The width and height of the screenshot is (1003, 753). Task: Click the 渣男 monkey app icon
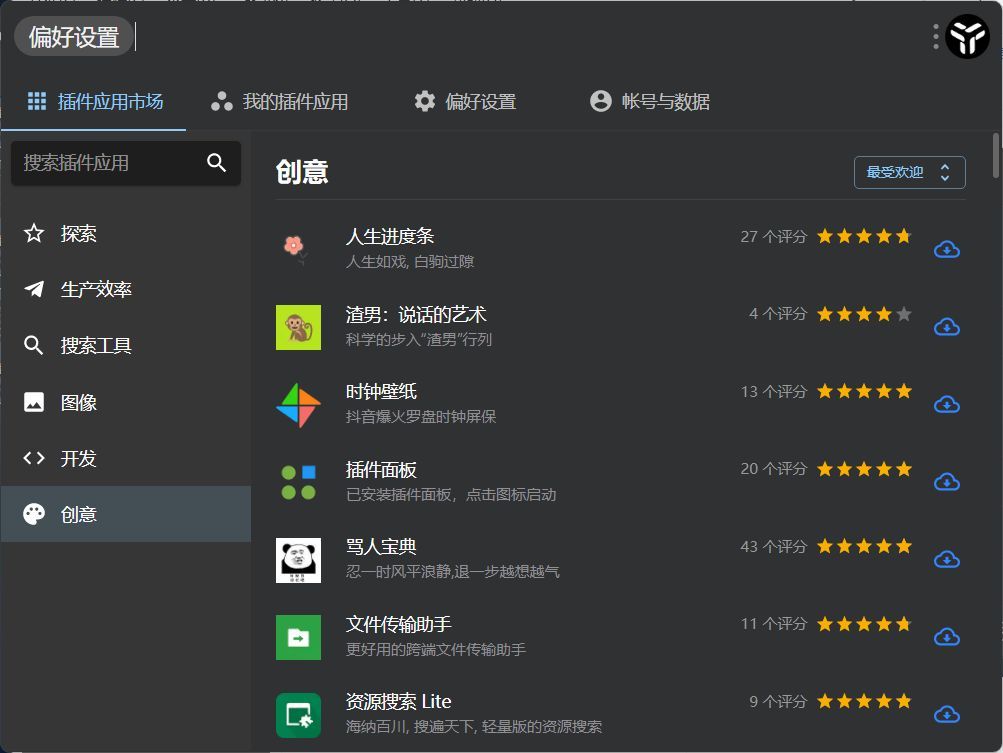coord(298,328)
